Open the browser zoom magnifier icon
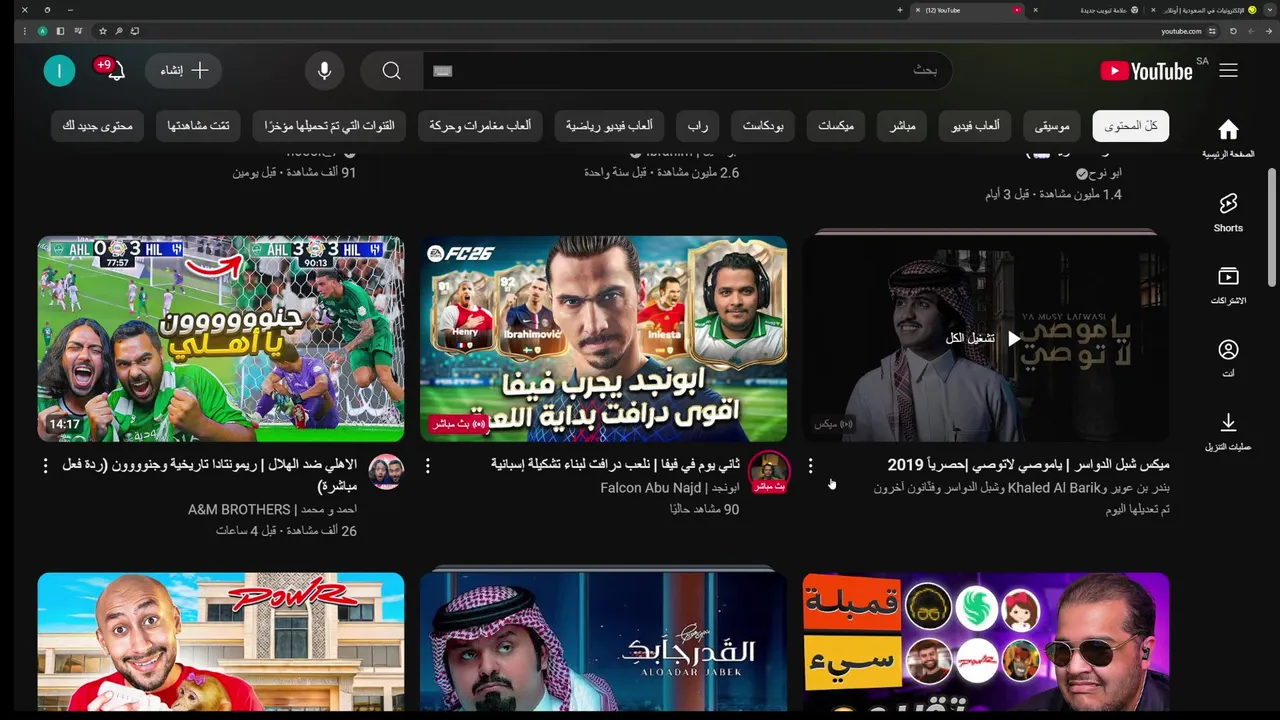This screenshot has height=720, width=1280. [x=118, y=31]
